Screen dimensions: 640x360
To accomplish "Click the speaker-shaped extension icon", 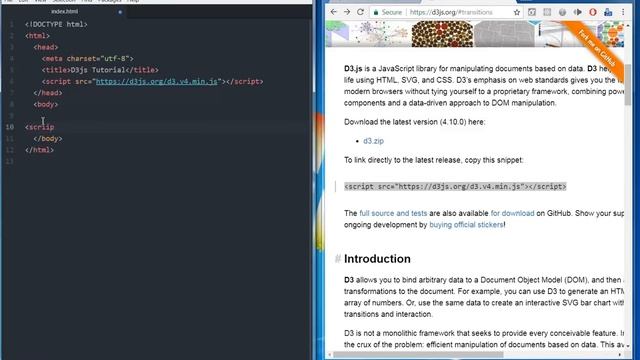I will tap(578, 12).
